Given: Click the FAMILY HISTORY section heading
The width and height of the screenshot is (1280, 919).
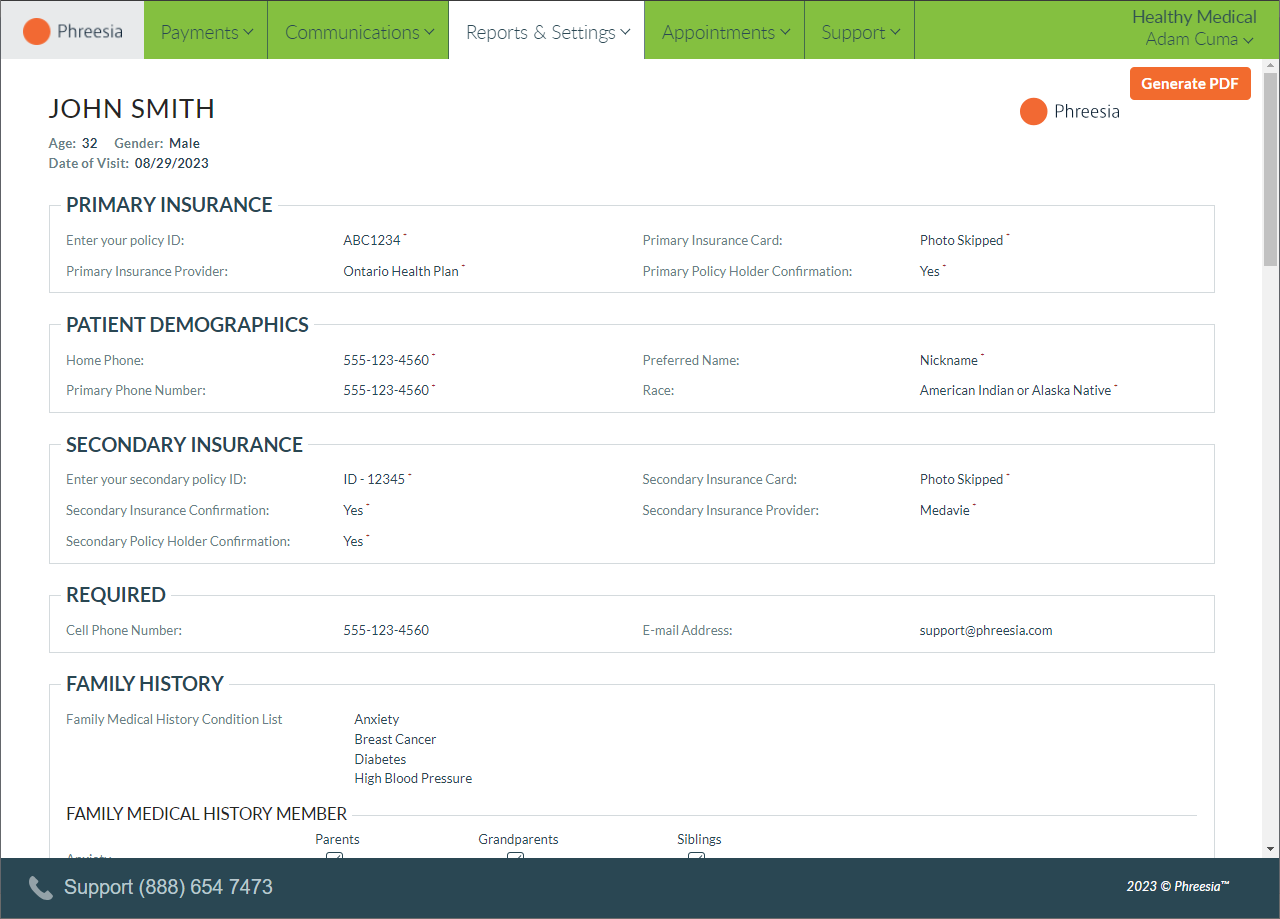Looking at the screenshot, I should pyautogui.click(x=145, y=684).
